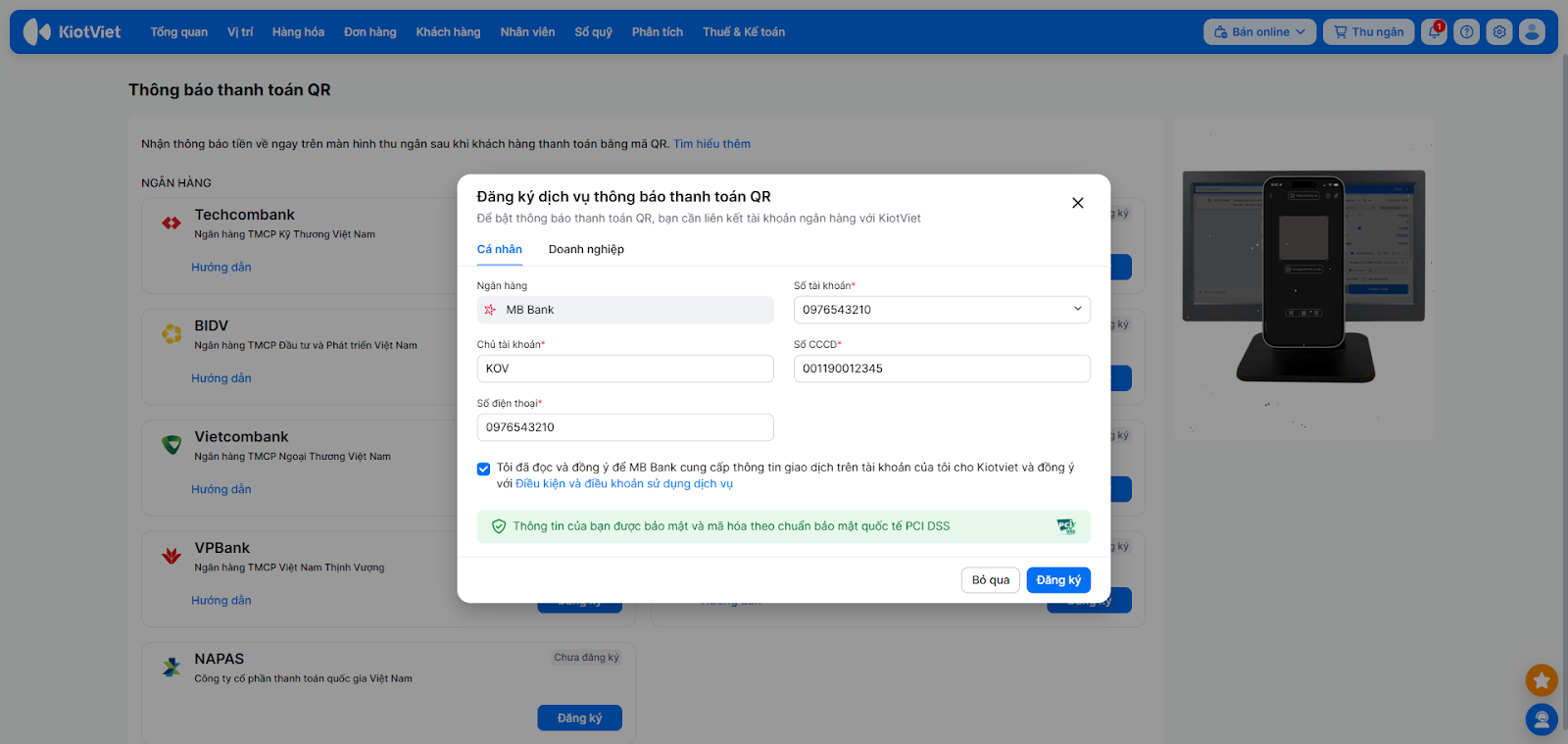Uncheck the MB Bank agreement checkbox
This screenshot has width=1568, height=744.
pos(484,469)
